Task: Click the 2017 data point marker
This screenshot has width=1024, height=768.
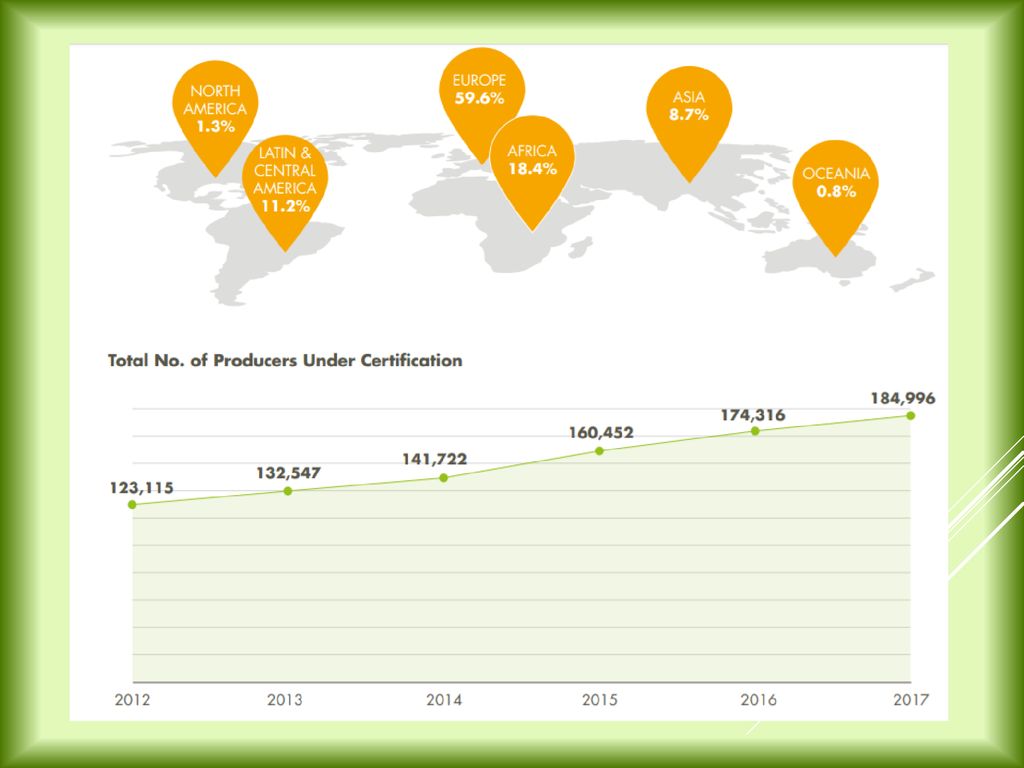Action: click(910, 415)
